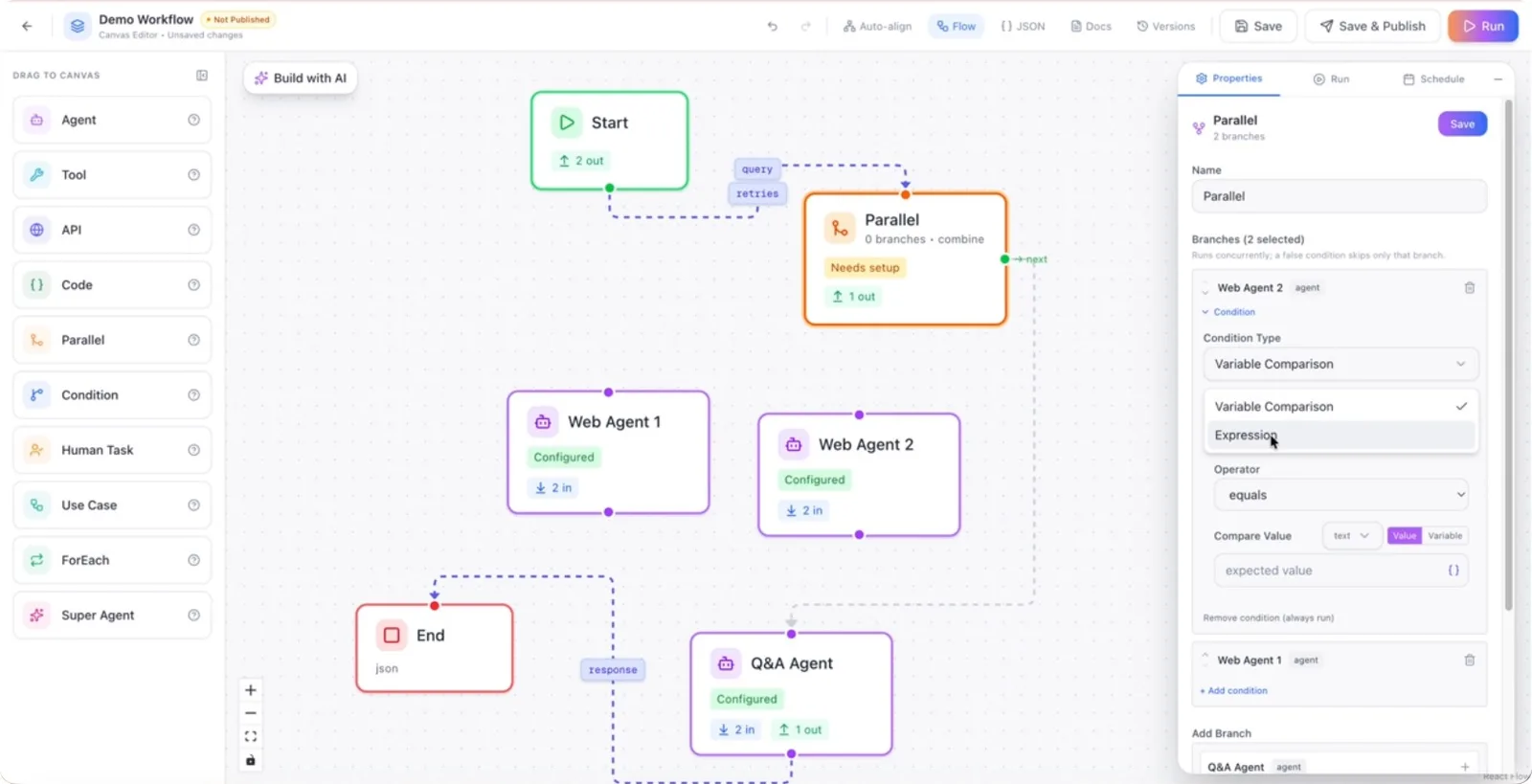Screen dimensions: 1532x784
Task: Zoom out on the canvas
Action: [251, 713]
